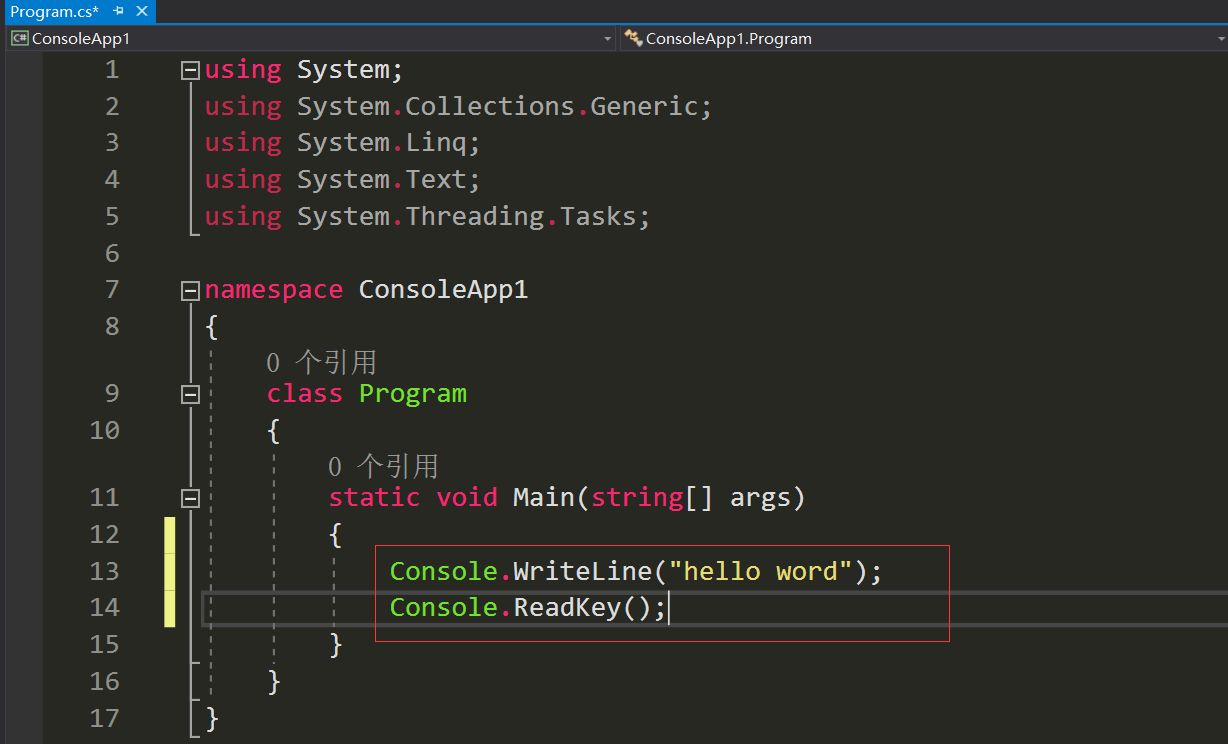This screenshot has width=1228, height=744.
Task: Collapse the class Program block
Action: tap(190, 394)
